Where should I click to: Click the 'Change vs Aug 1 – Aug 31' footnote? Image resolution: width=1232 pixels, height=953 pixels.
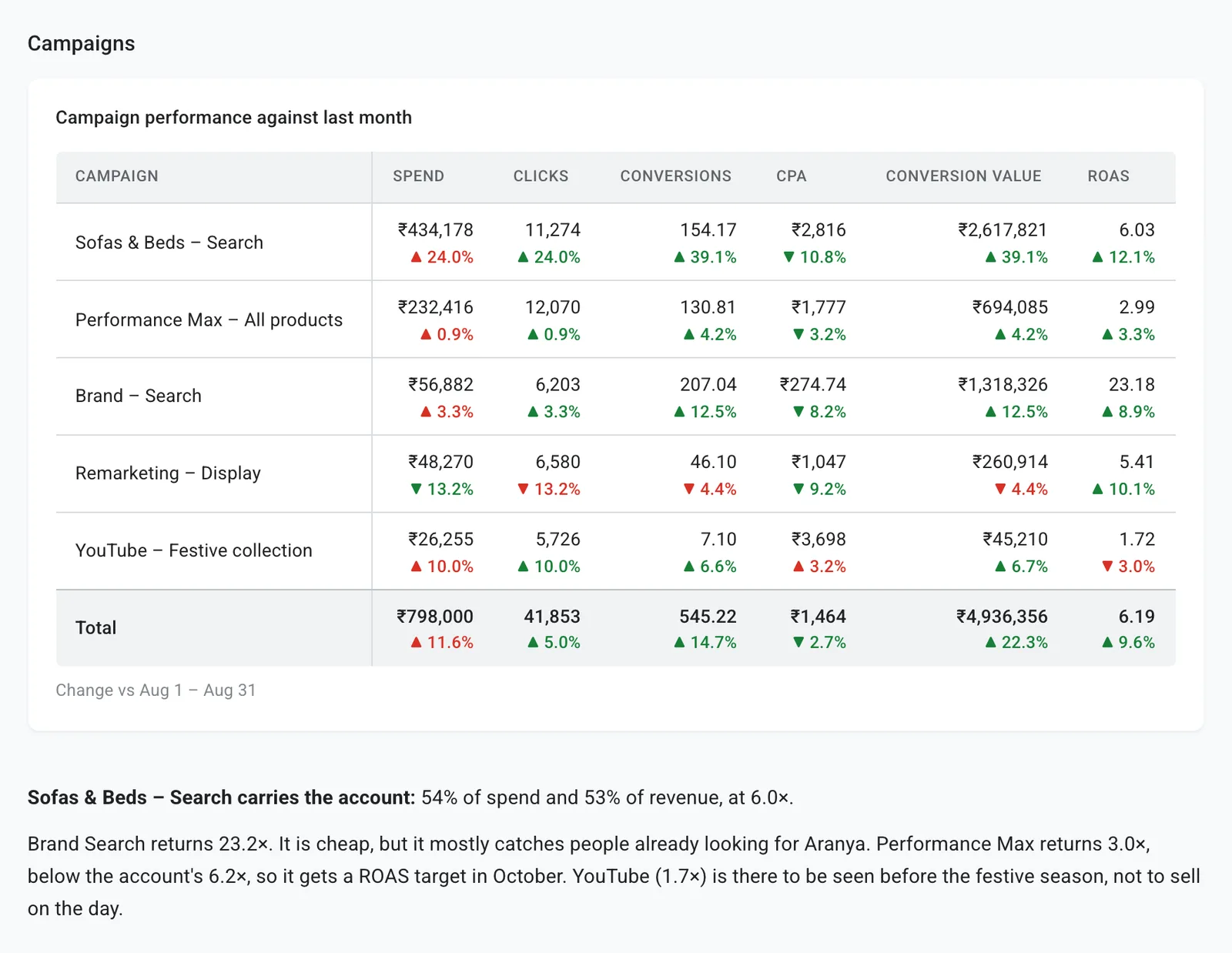pos(156,690)
